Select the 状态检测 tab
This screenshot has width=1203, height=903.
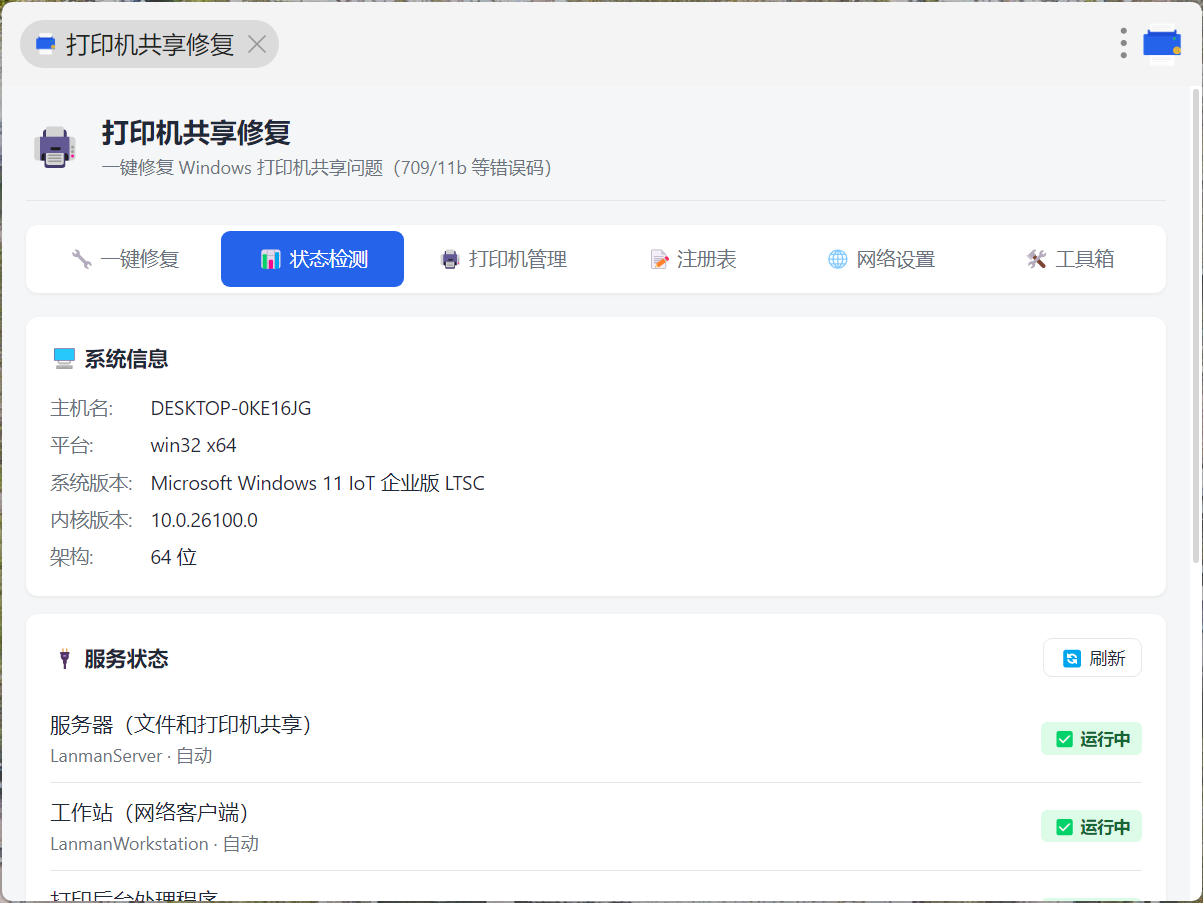click(x=312, y=259)
